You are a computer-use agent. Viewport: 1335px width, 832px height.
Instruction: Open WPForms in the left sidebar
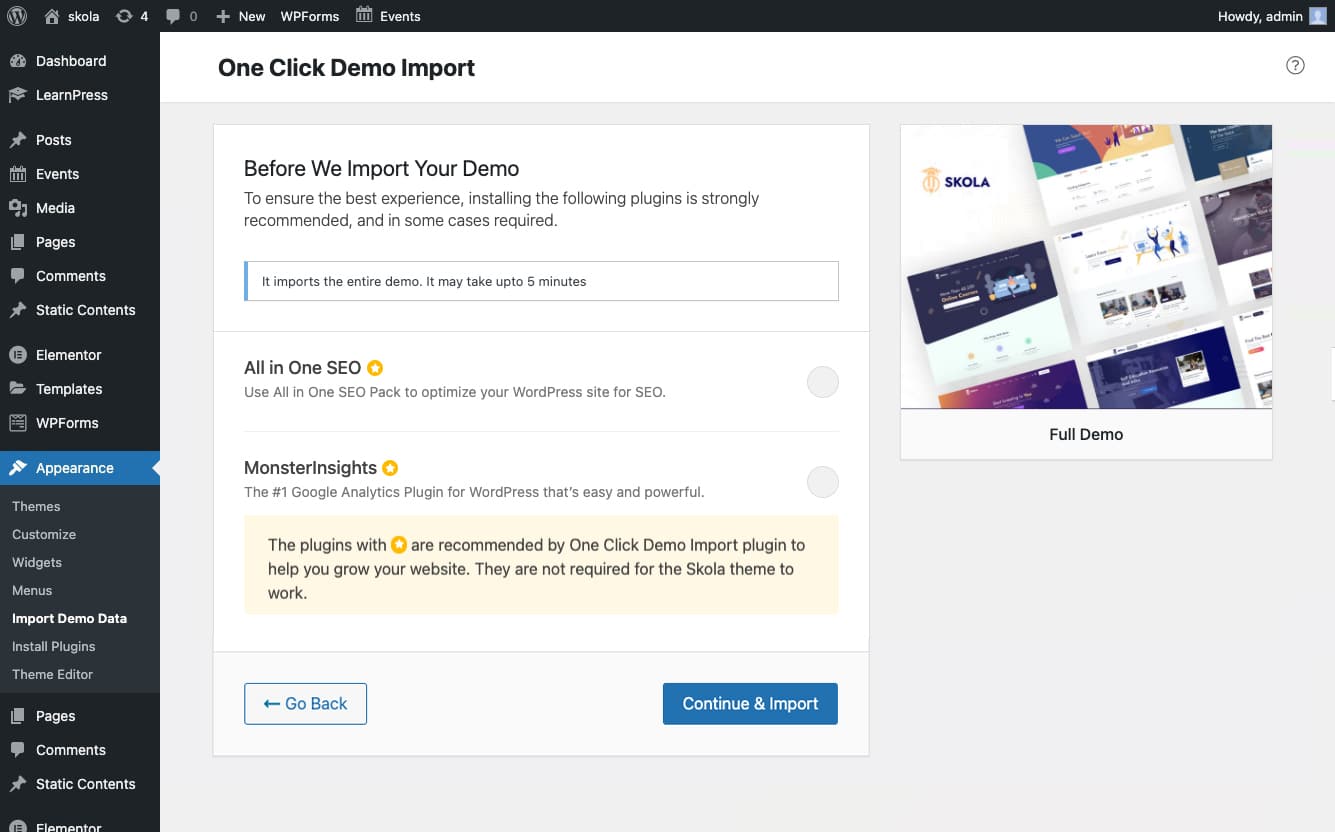(80, 423)
